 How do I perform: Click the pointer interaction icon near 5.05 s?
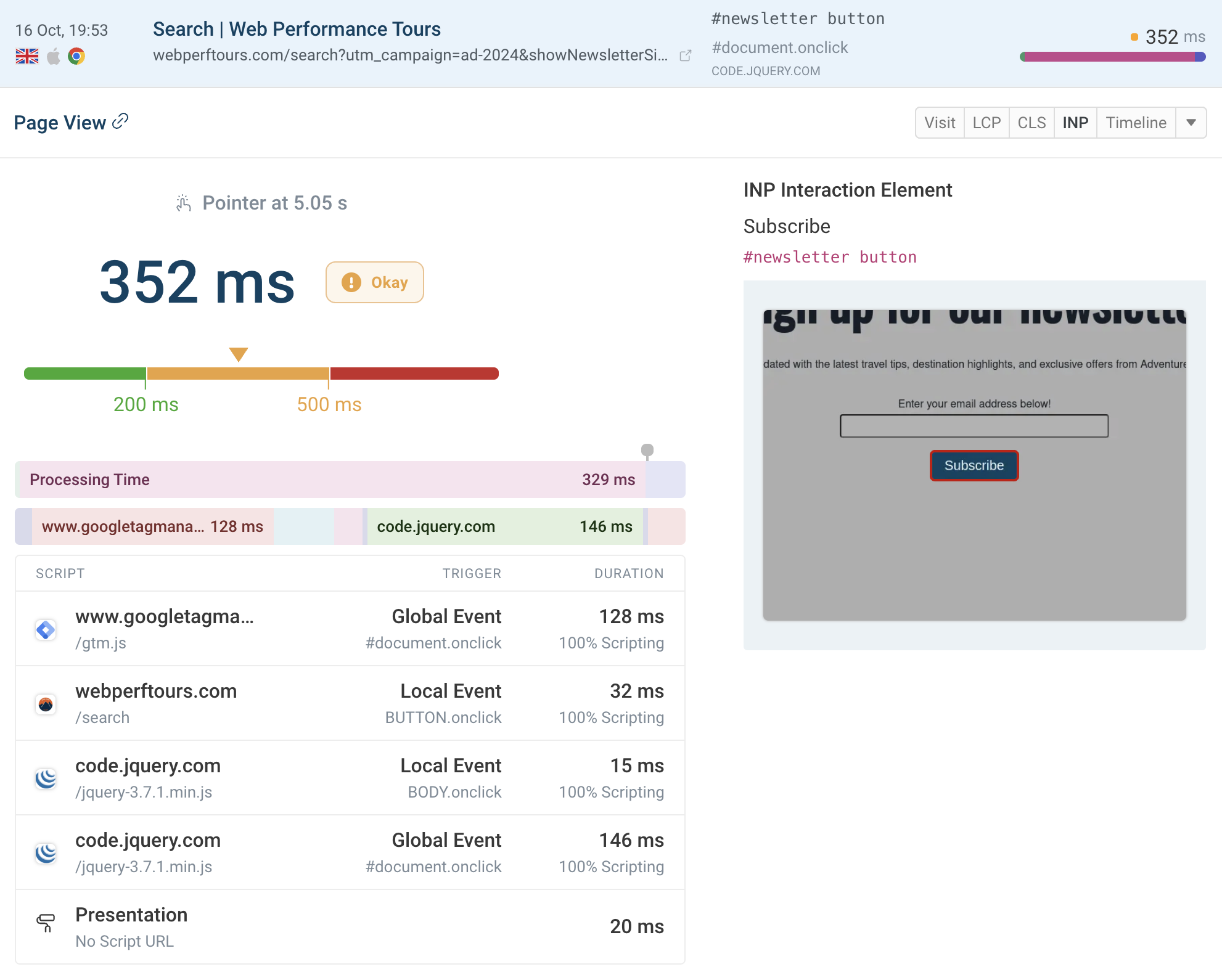182,203
